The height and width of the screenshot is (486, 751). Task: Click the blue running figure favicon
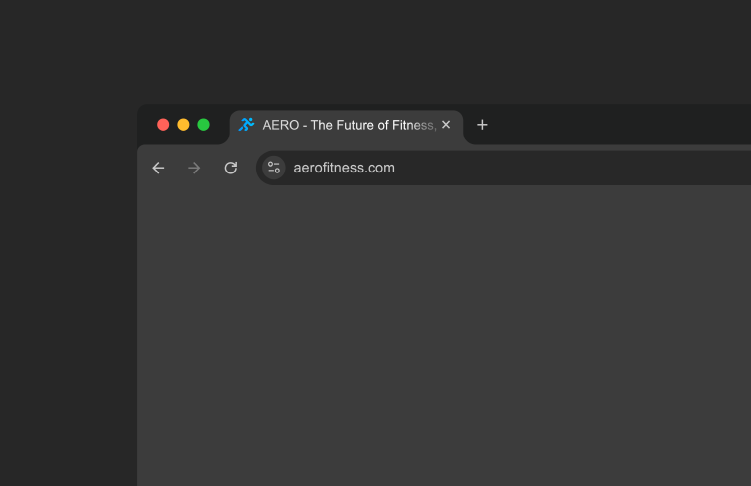tap(246, 125)
